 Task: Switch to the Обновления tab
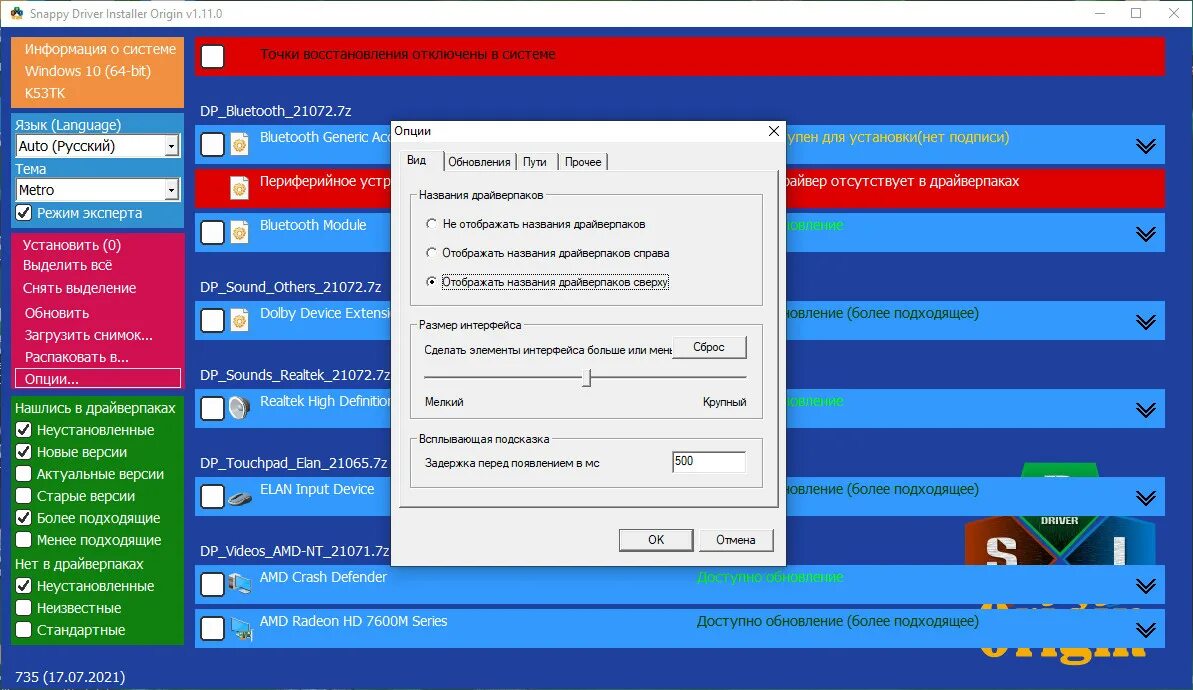pyautogui.click(x=479, y=161)
